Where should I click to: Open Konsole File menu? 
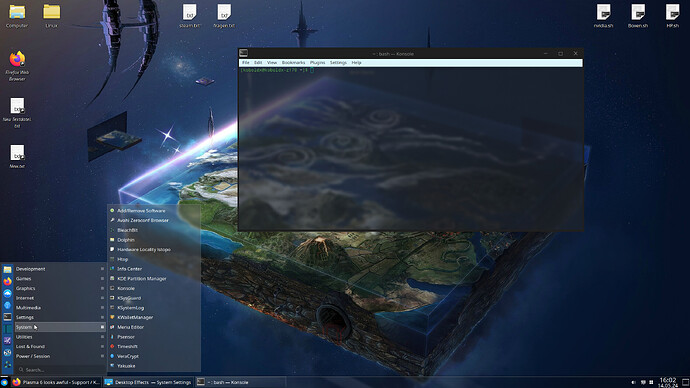(246, 62)
